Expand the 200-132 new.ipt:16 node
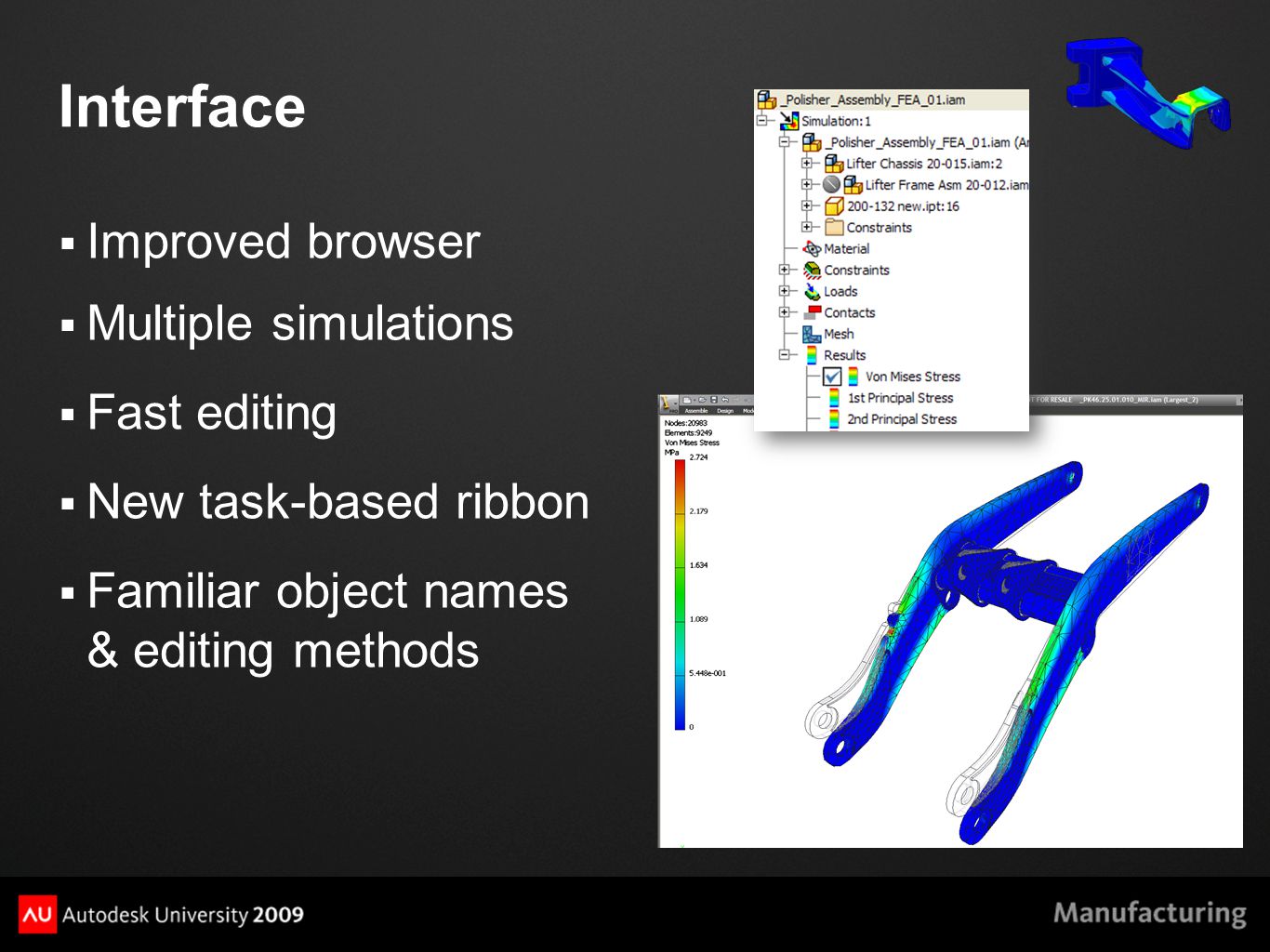 point(807,206)
